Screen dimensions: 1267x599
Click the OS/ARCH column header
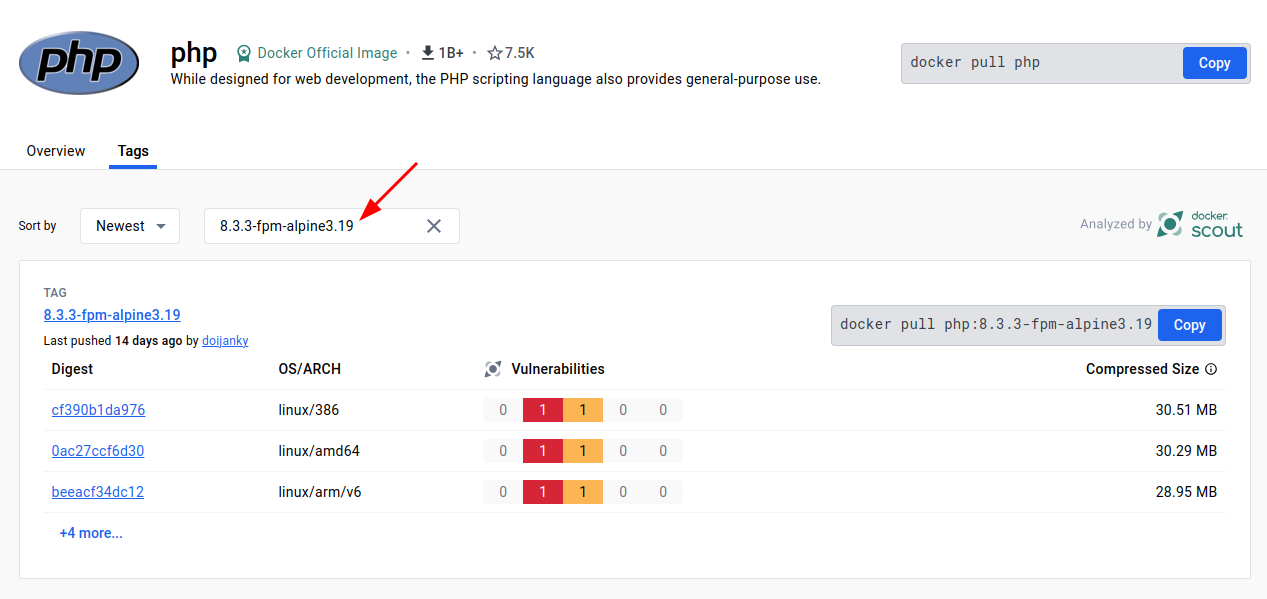pyautogui.click(x=310, y=369)
